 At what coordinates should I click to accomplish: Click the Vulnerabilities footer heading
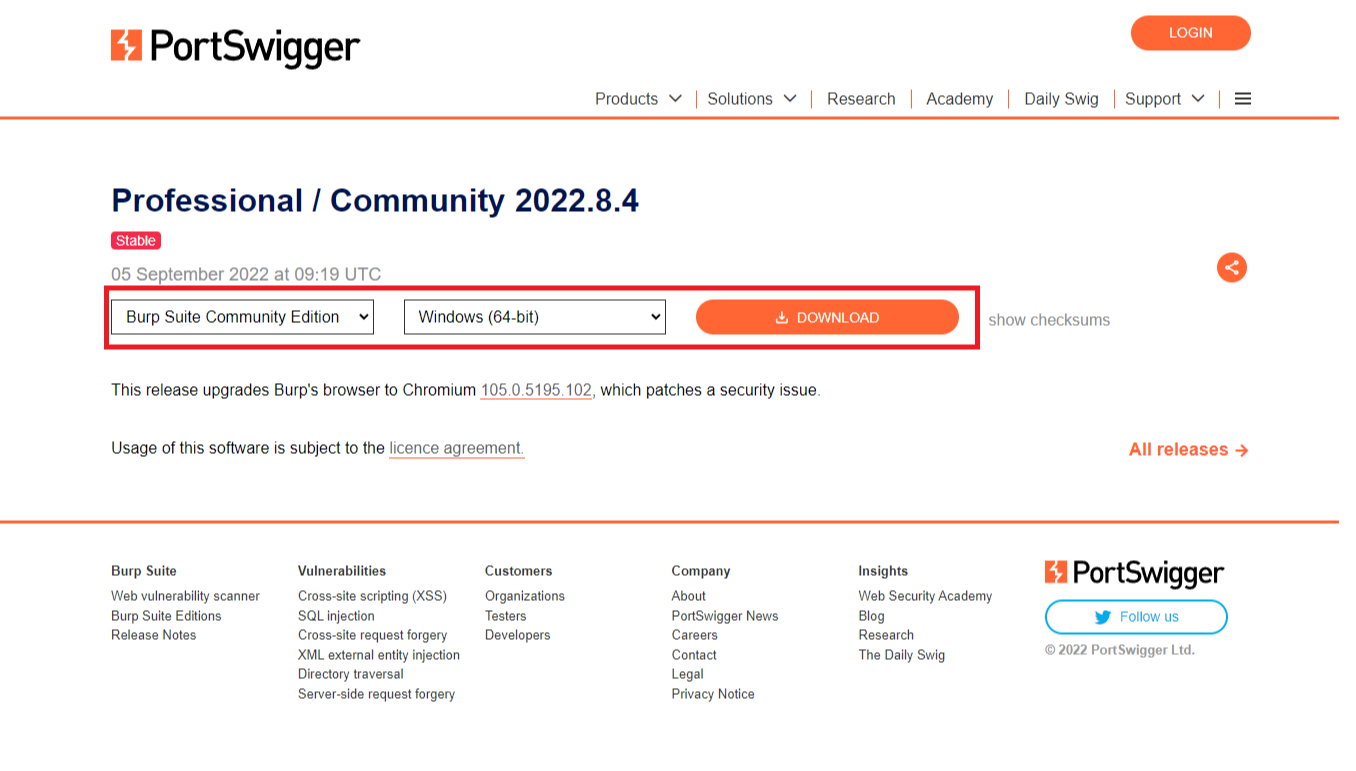pos(342,571)
